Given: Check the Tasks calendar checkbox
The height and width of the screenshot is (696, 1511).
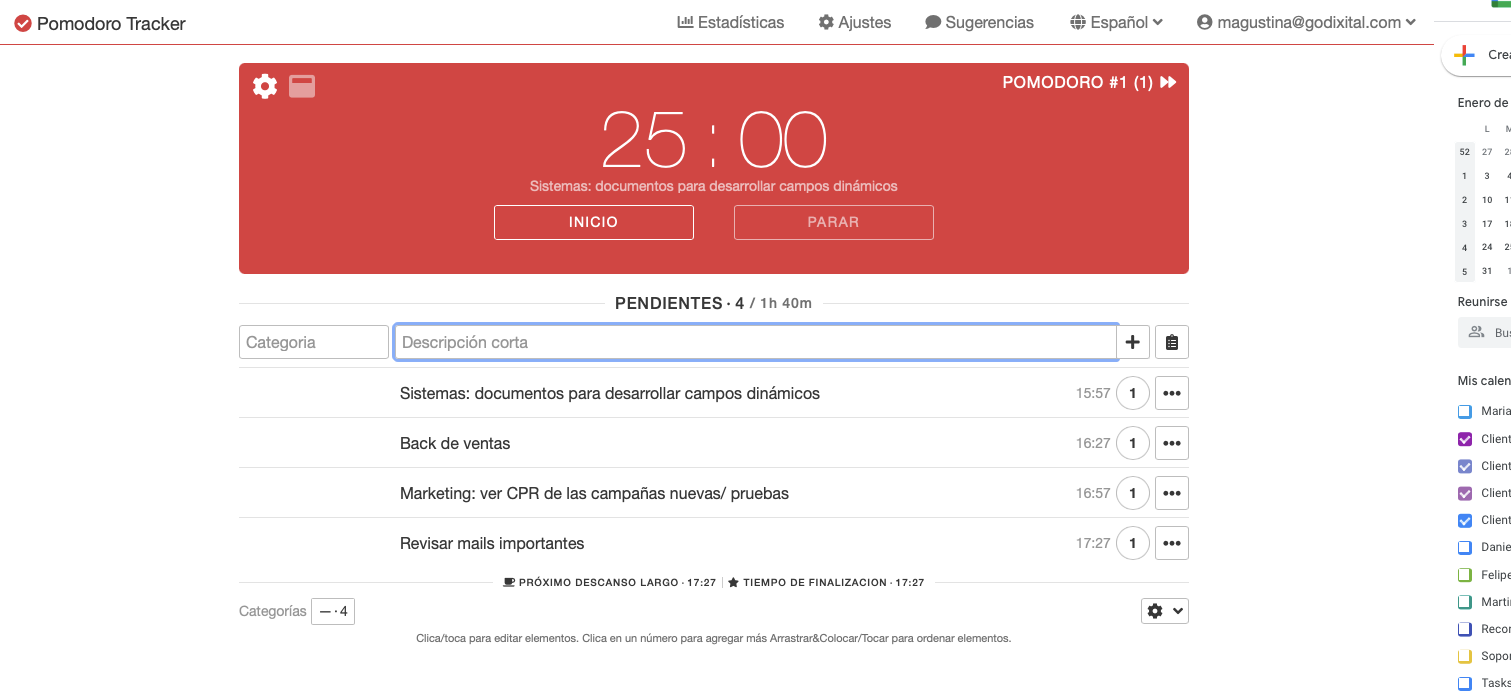Looking at the screenshot, I should pos(1465,683).
